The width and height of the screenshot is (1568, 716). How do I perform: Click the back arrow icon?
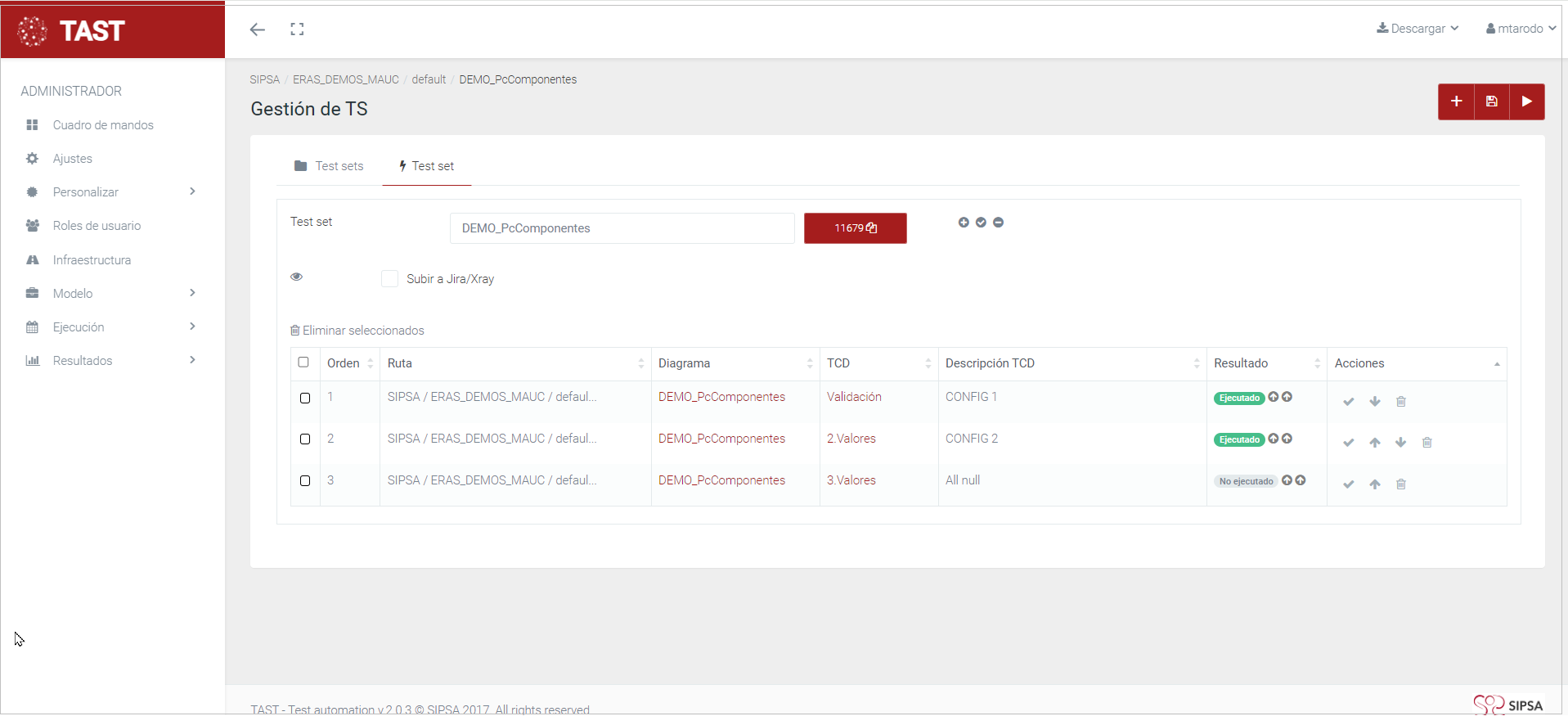point(258,29)
